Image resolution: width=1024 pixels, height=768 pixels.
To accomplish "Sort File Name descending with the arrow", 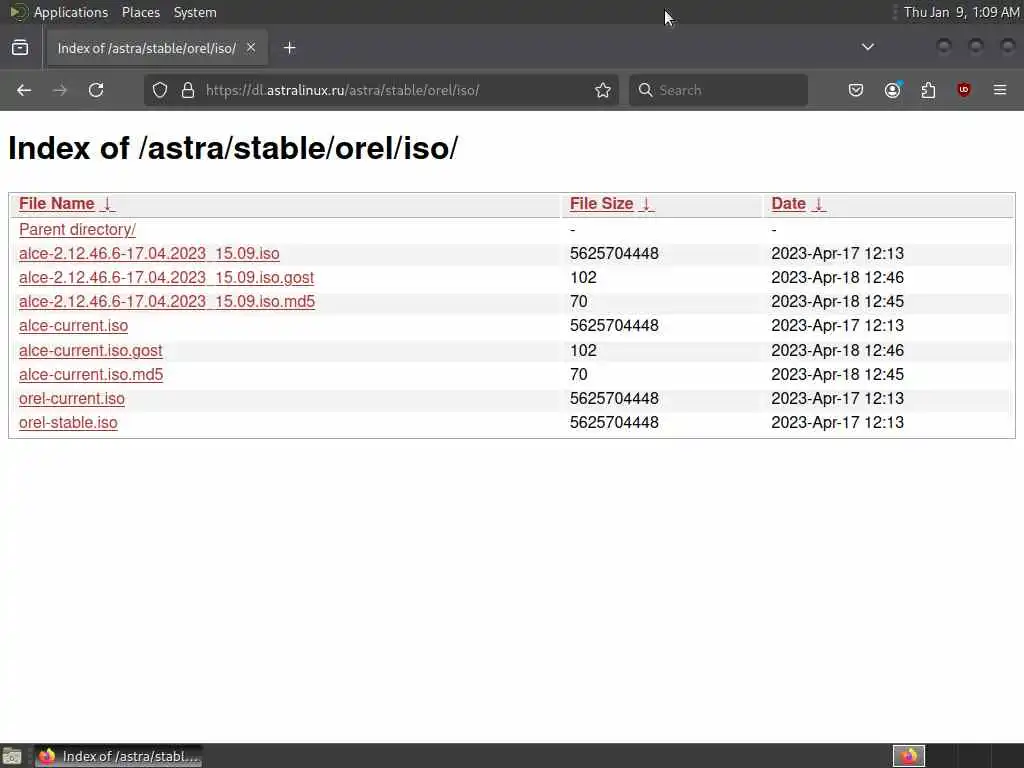I will (108, 204).
